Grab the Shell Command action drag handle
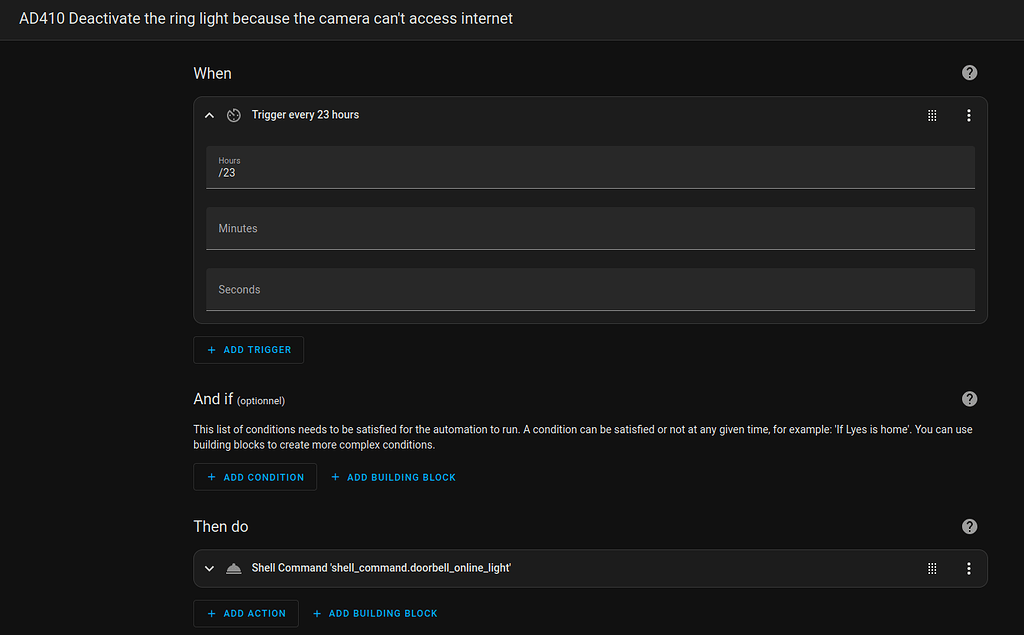The width and height of the screenshot is (1024, 635). 932,568
